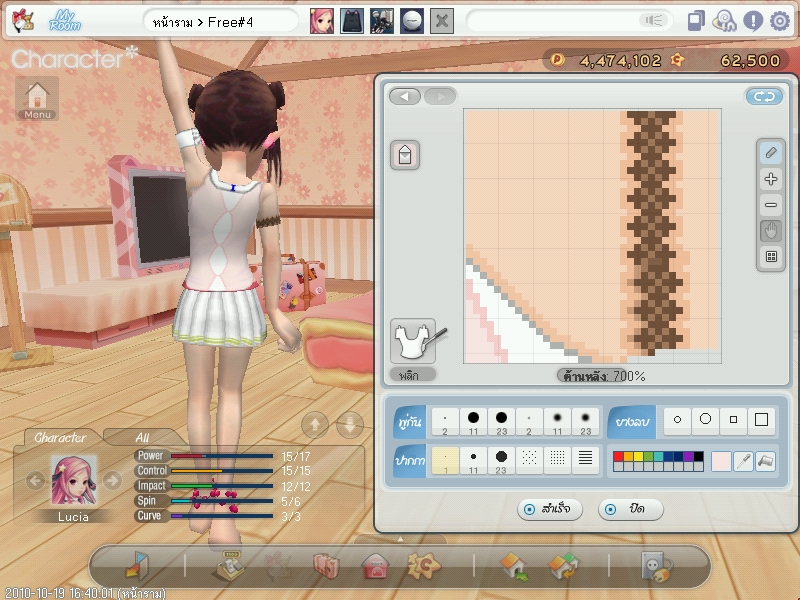Open the snail shell icon in top bar
This screenshot has width=800, height=600.
click(724, 21)
